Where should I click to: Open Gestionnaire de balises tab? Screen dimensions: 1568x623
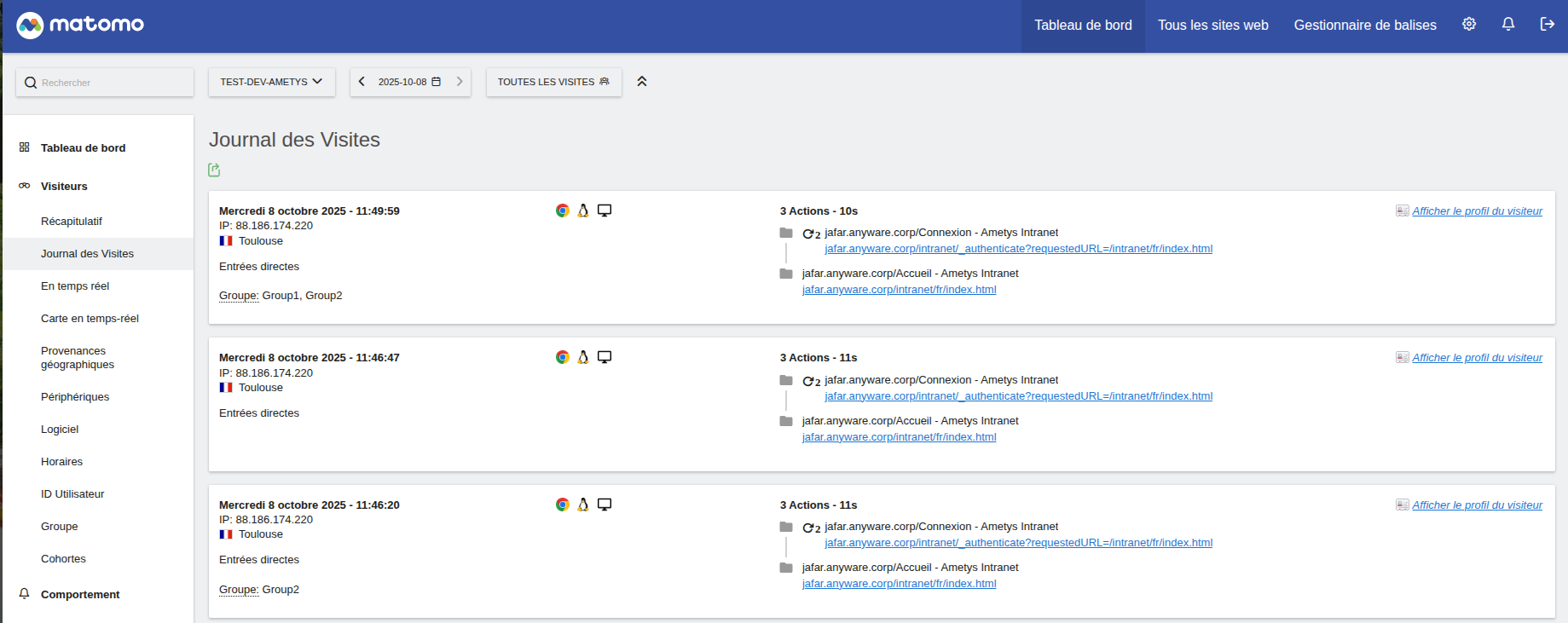[x=1364, y=26]
